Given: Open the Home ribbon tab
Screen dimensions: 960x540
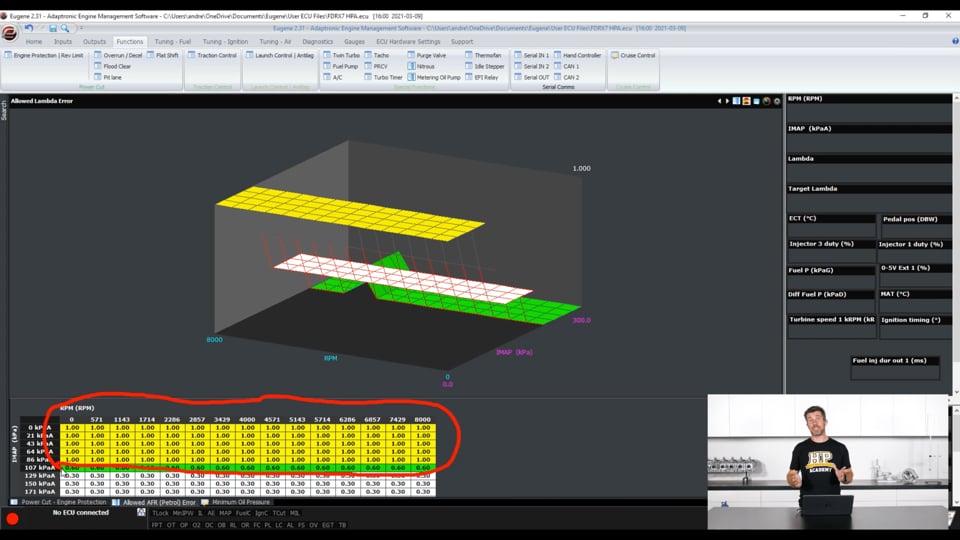Looking at the screenshot, I should tap(34, 42).
